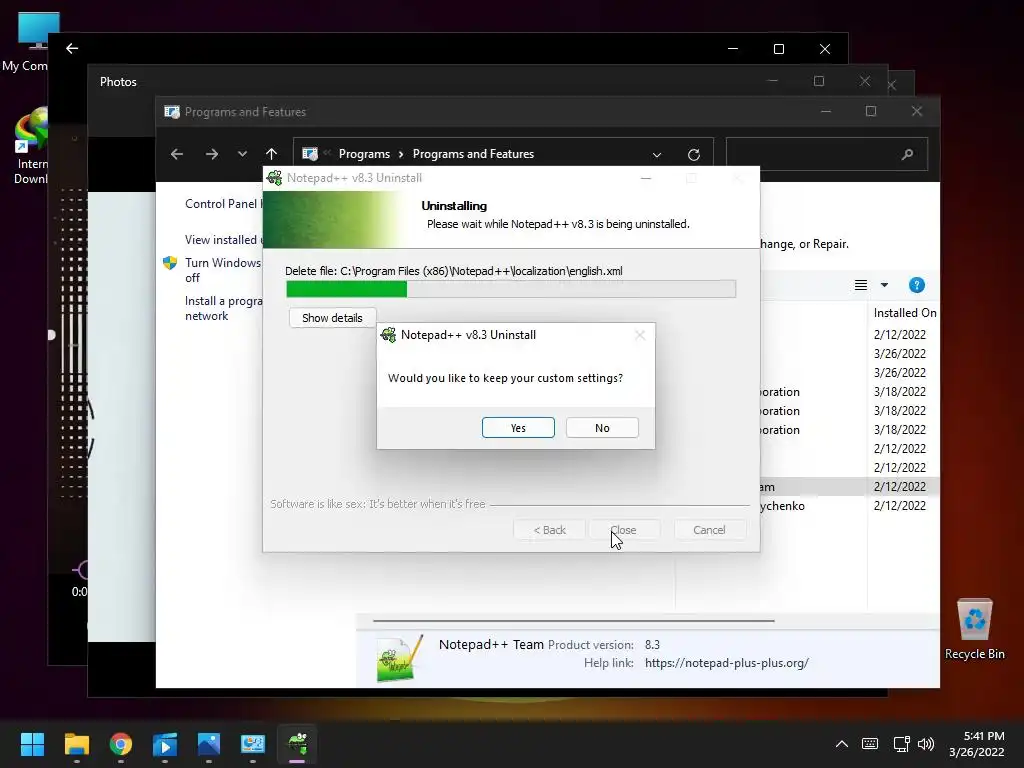Click the Notepad++ icon in details pane
This screenshot has width=1024, height=768.
pyautogui.click(x=399, y=658)
